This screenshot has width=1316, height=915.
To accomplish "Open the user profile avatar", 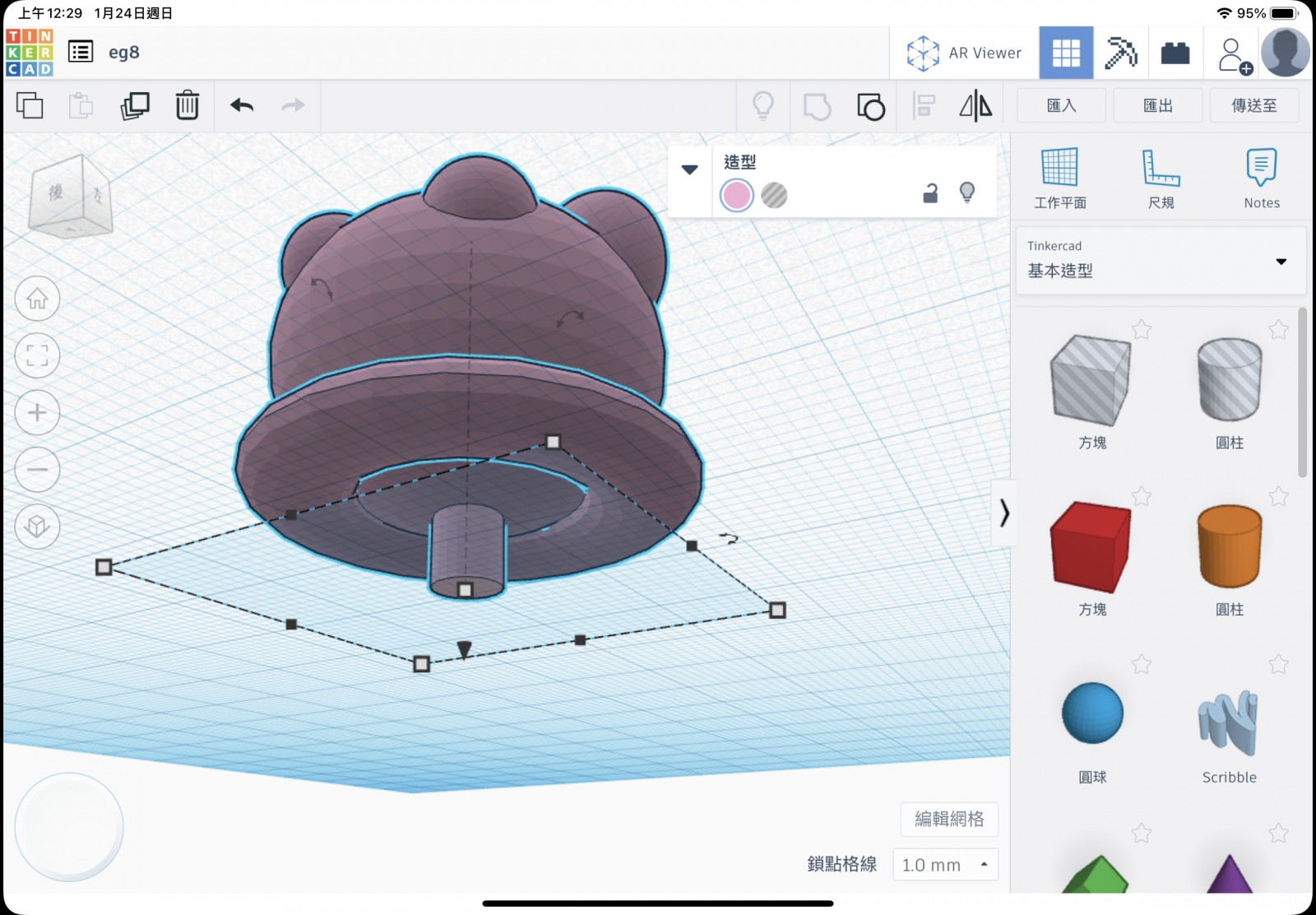I will 1286,52.
